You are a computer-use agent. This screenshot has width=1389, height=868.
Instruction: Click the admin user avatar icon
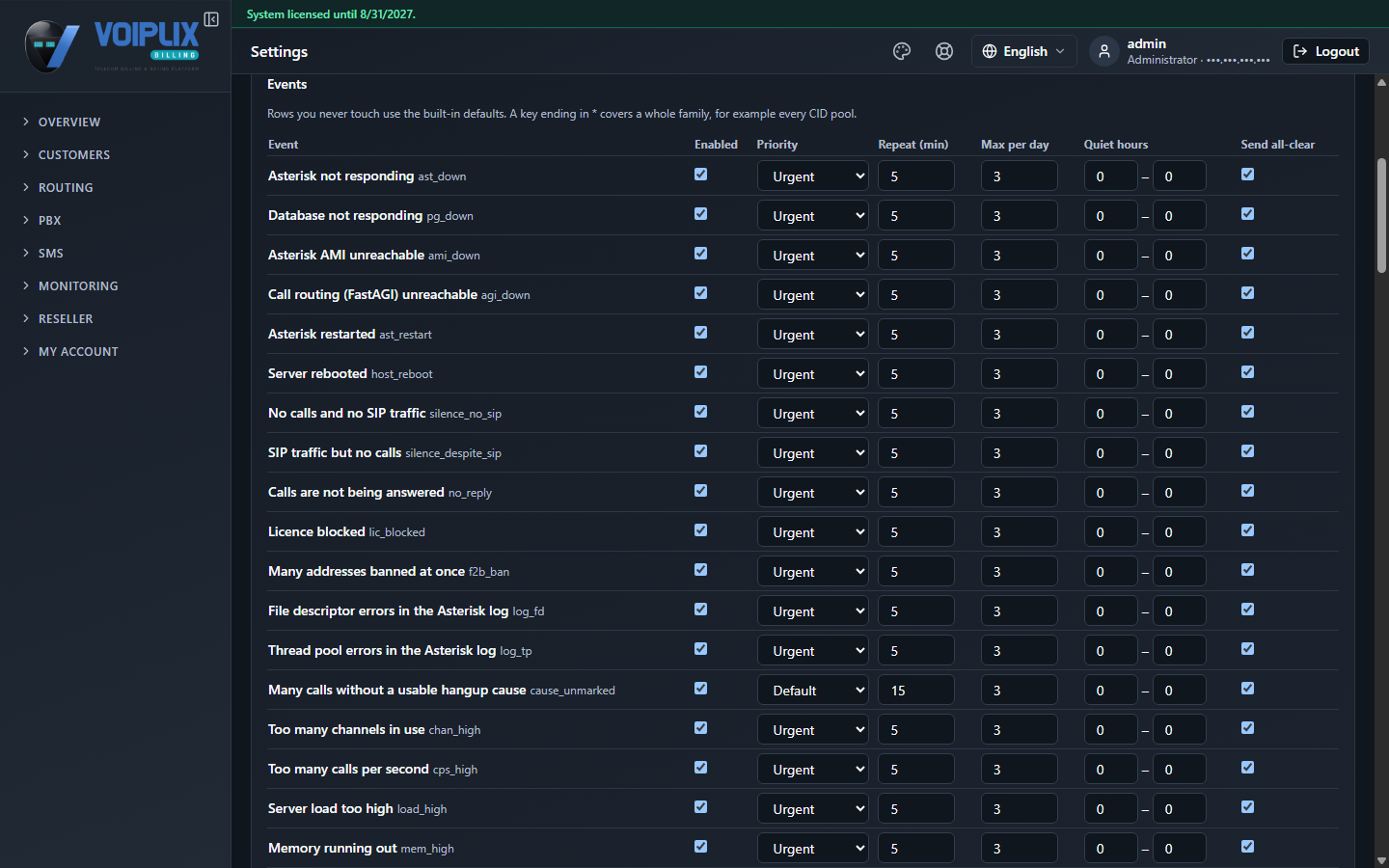[1104, 51]
